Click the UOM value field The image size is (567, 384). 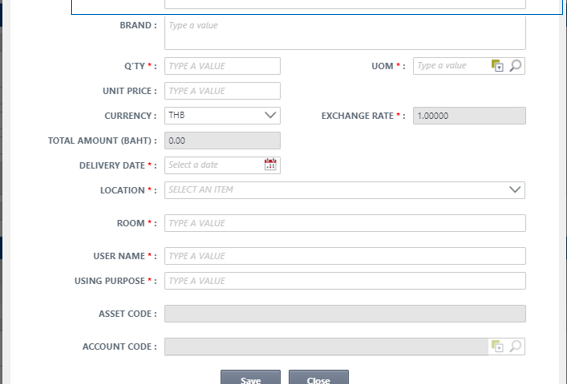(452, 66)
